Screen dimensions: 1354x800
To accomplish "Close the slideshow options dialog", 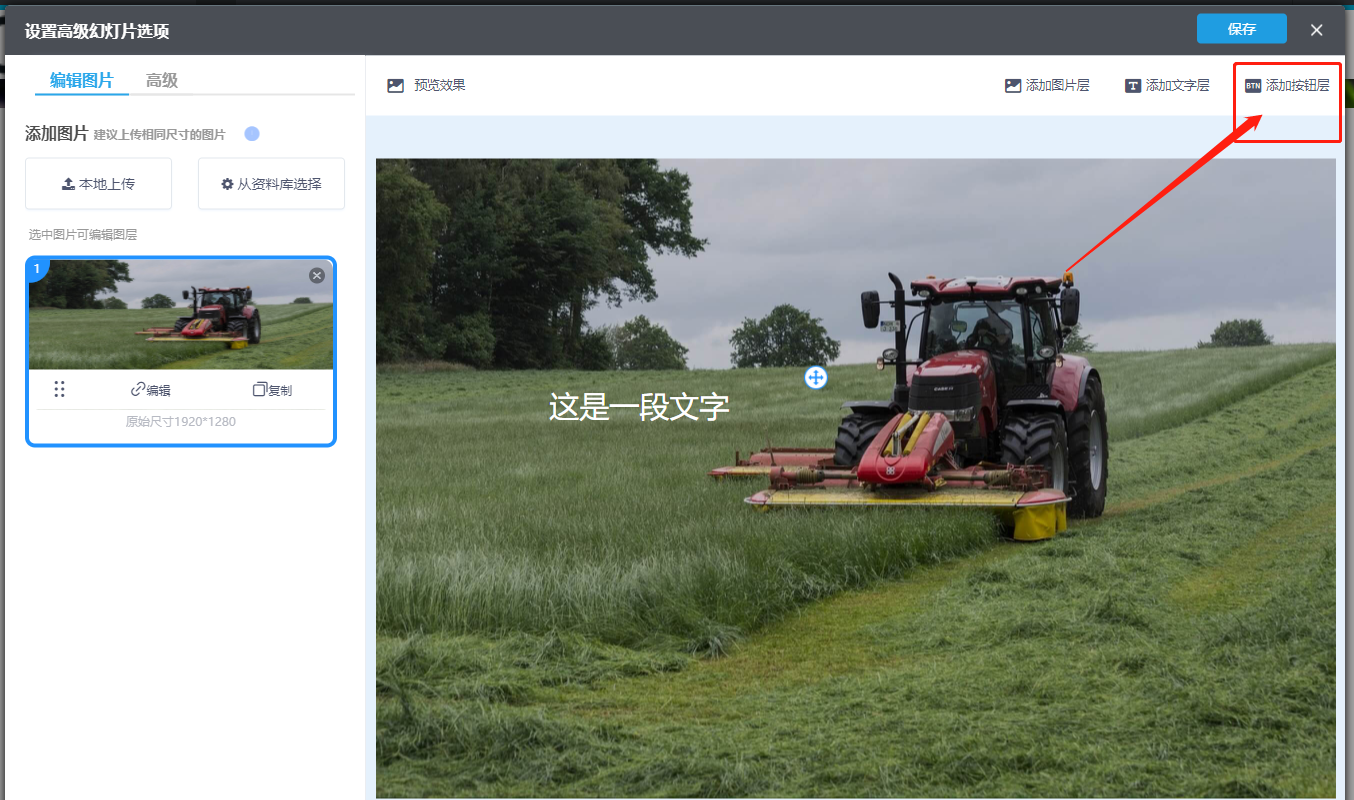I will pyautogui.click(x=1316, y=30).
